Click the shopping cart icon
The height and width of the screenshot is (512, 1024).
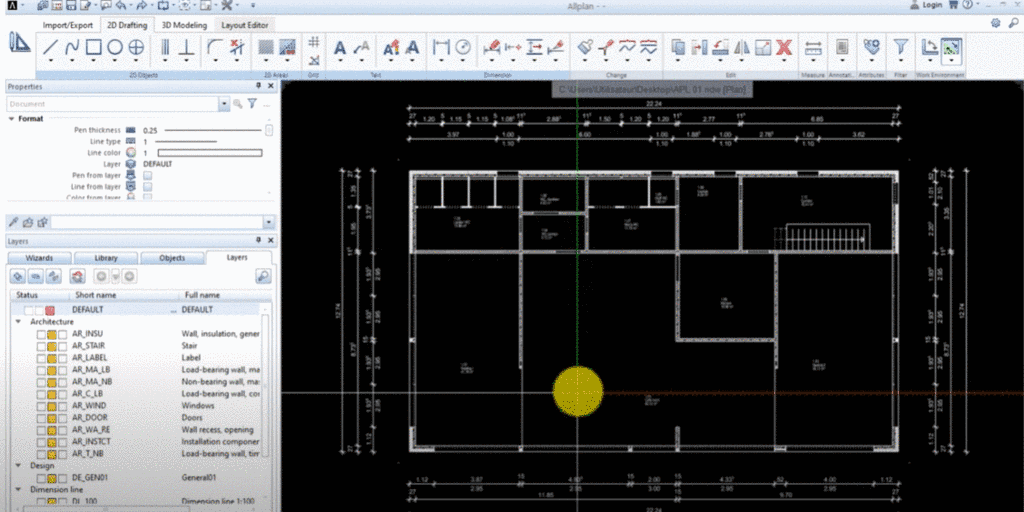click(953, 5)
